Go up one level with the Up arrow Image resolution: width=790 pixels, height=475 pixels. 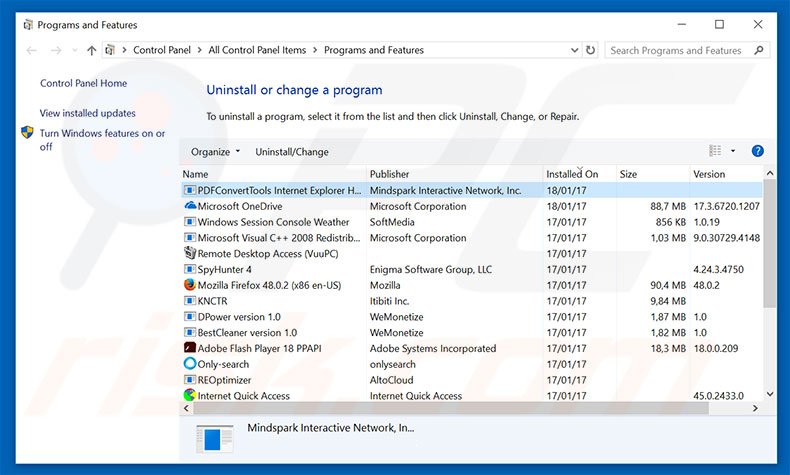click(91, 50)
